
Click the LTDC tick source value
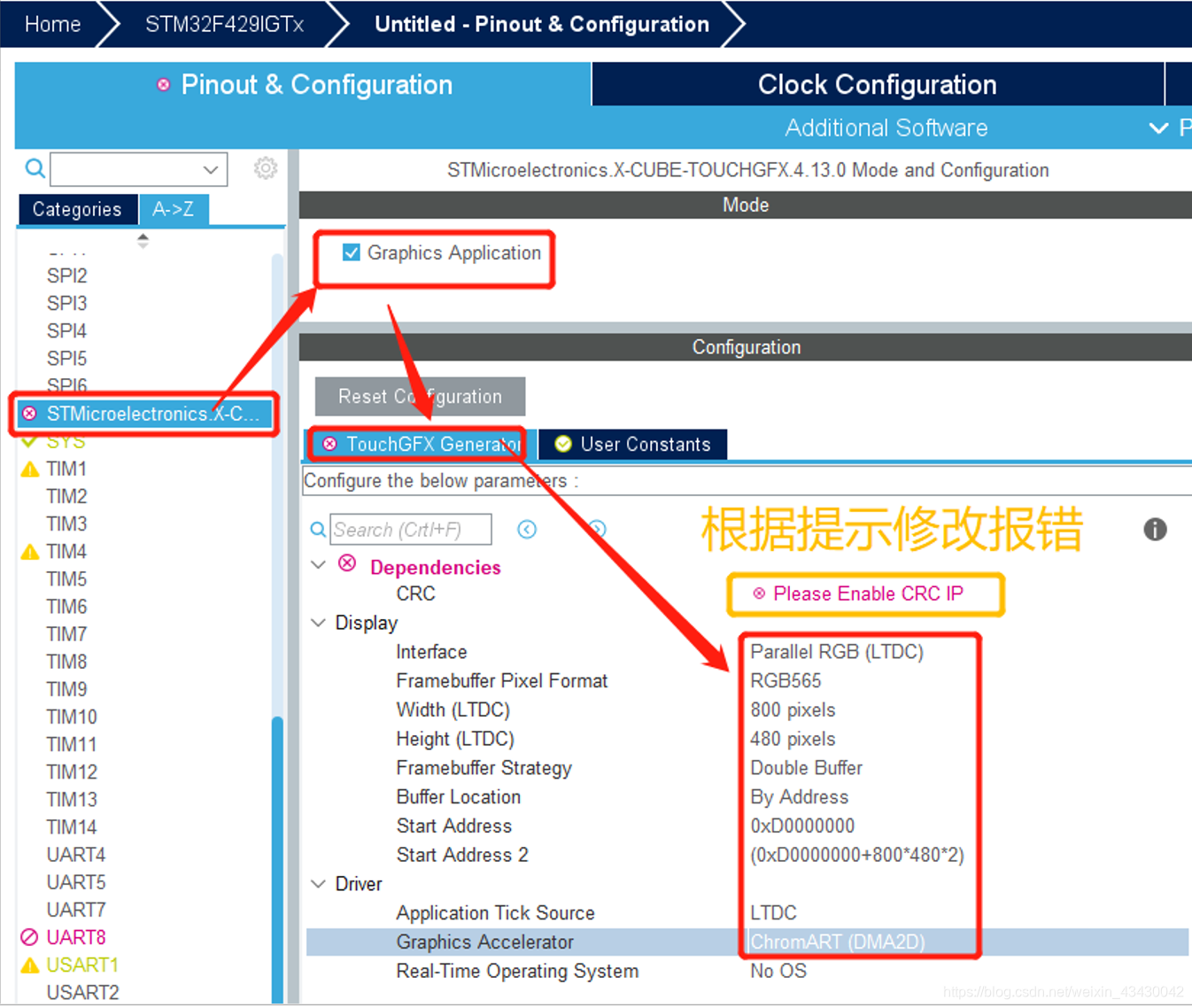tap(774, 912)
